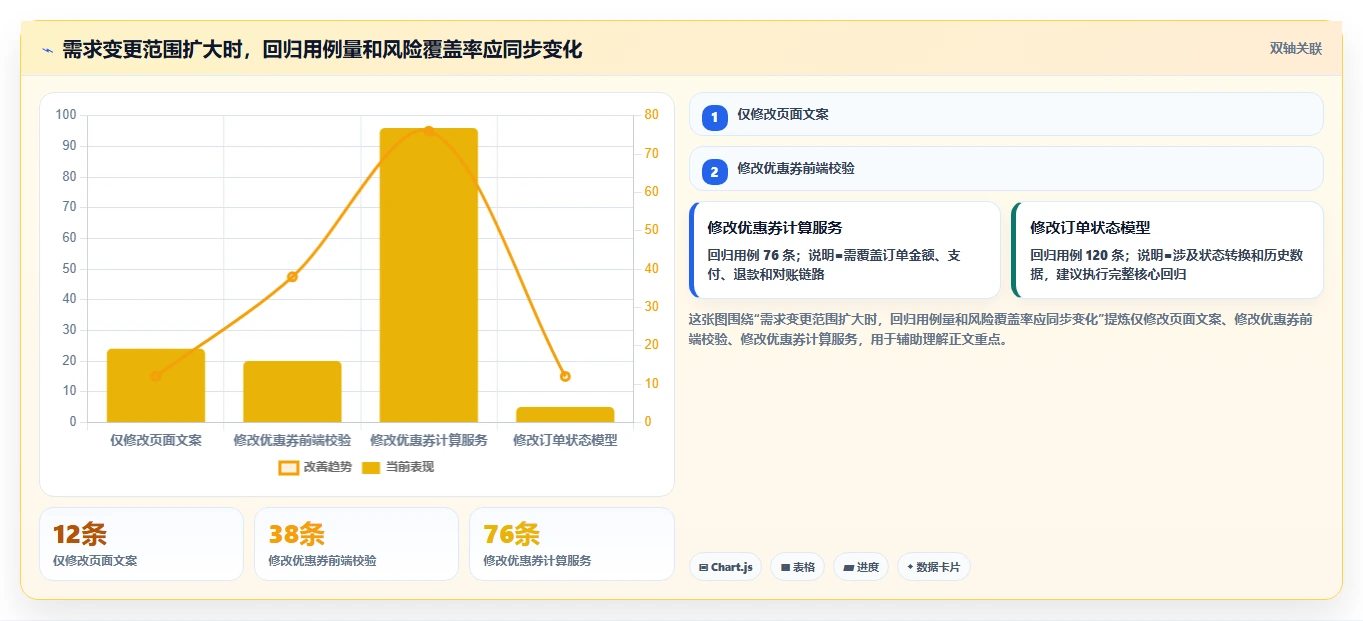
Task: Click the tall bar for 修改优惠券计算服务
Action: [428, 275]
